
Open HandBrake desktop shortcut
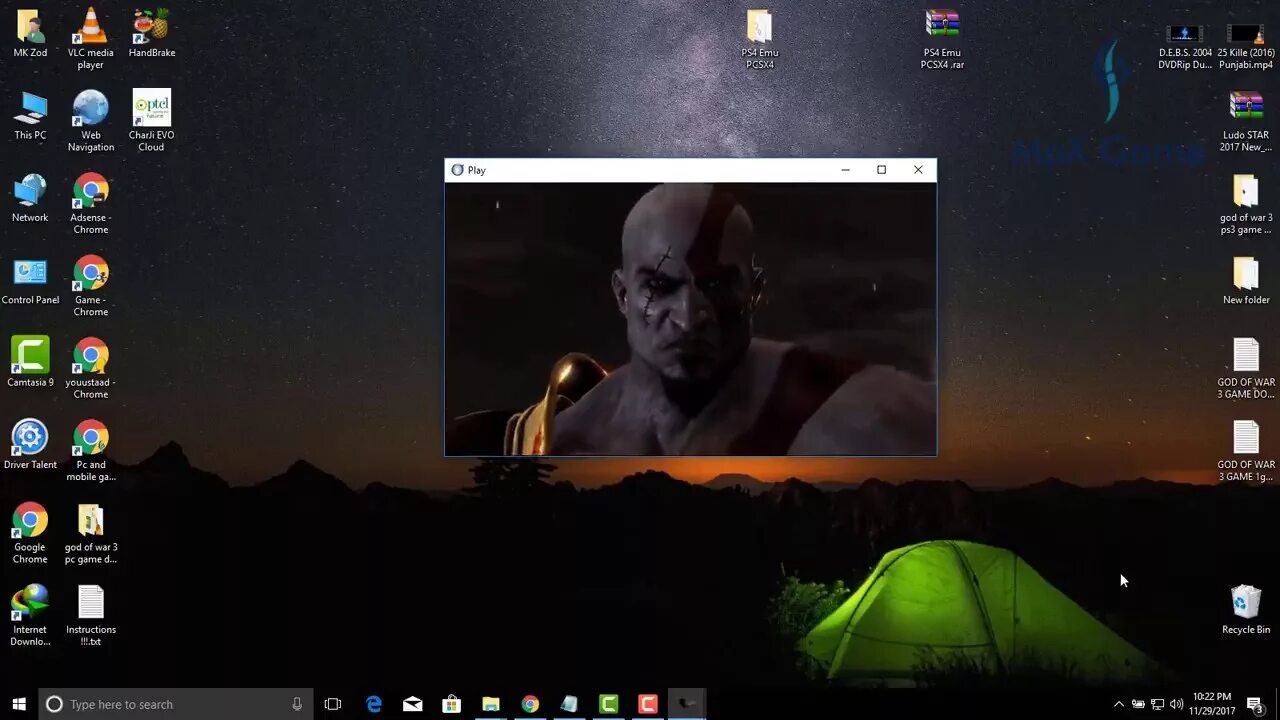[152, 34]
